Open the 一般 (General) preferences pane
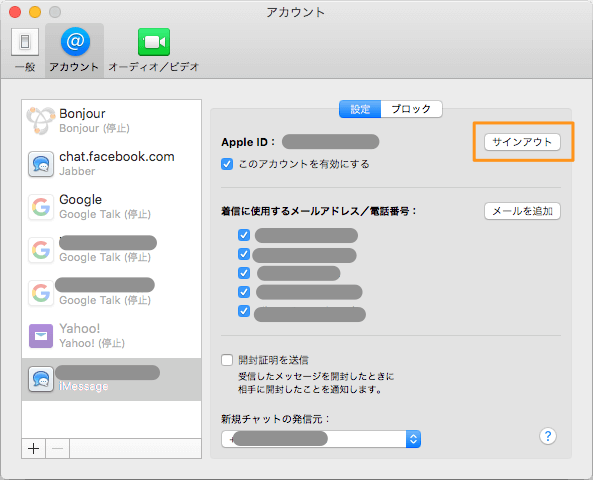 coord(25,50)
